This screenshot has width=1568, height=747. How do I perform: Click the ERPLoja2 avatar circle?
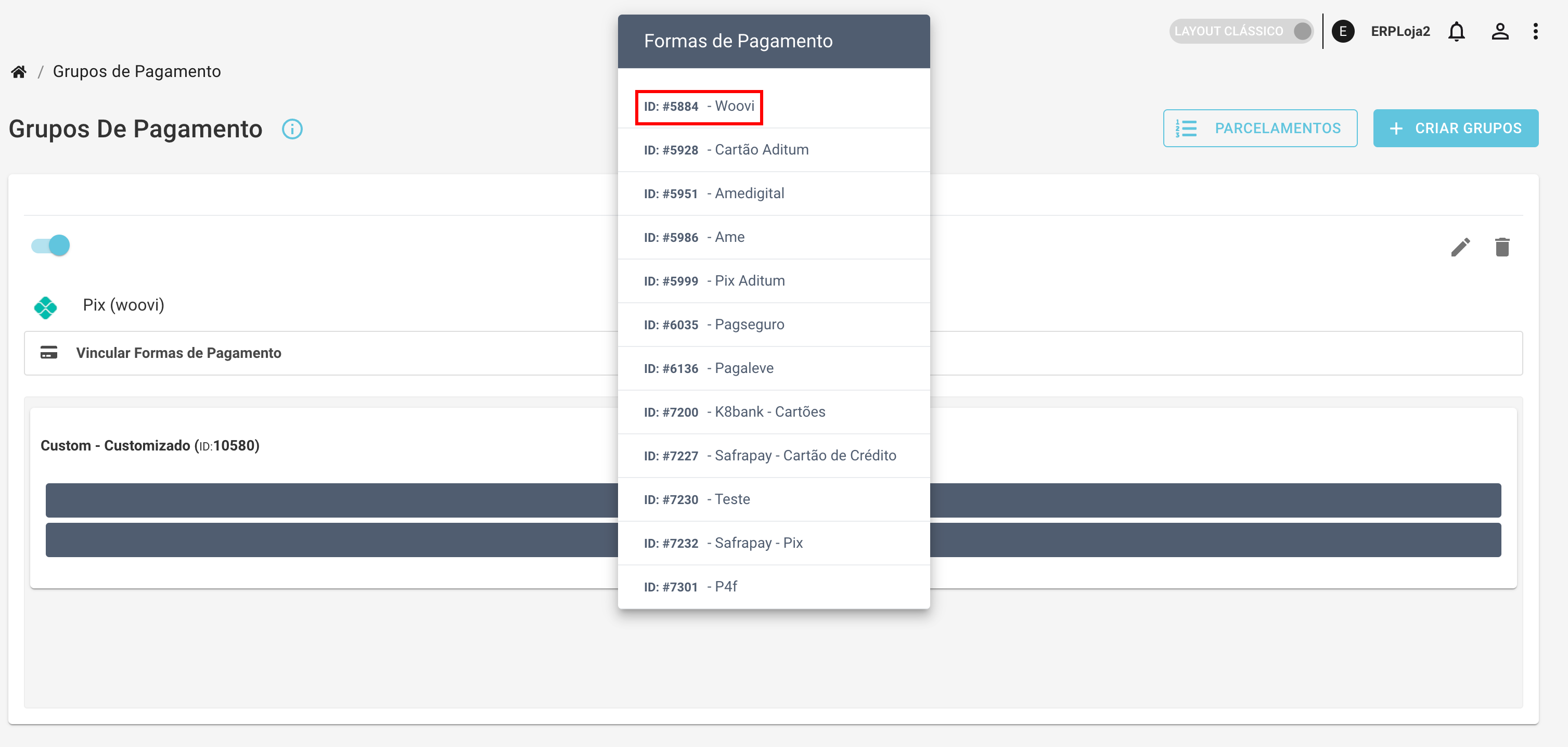[x=1343, y=31]
